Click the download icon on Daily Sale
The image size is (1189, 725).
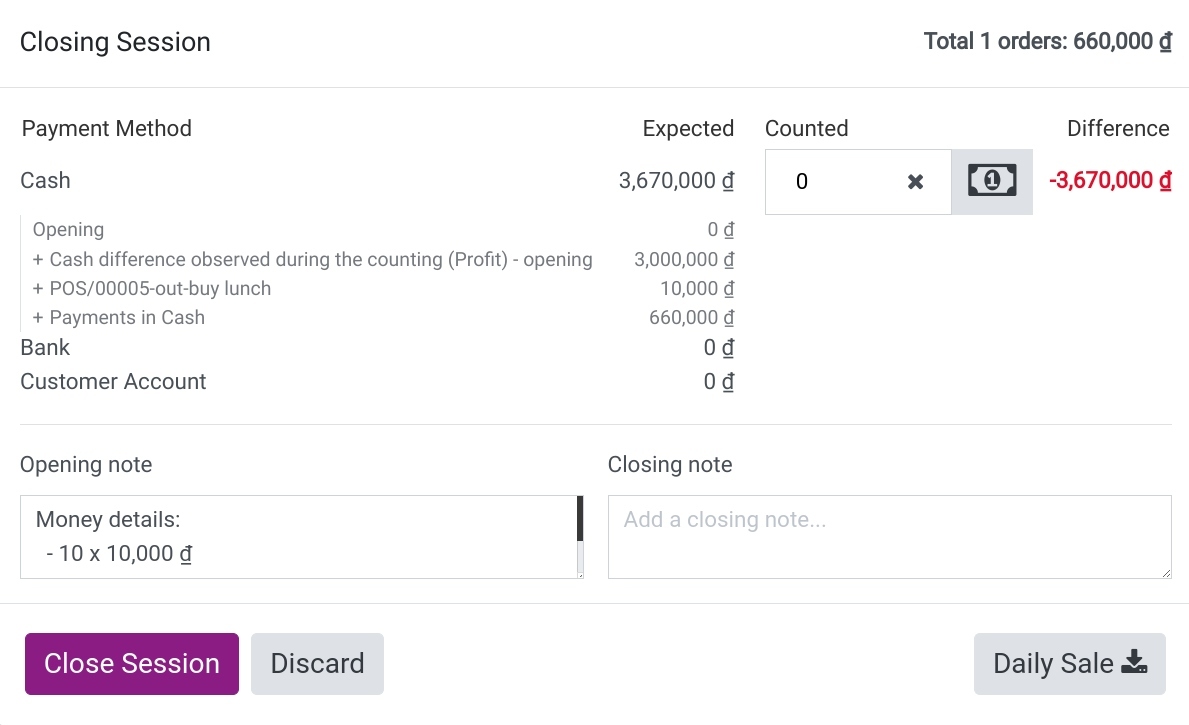click(x=1134, y=662)
